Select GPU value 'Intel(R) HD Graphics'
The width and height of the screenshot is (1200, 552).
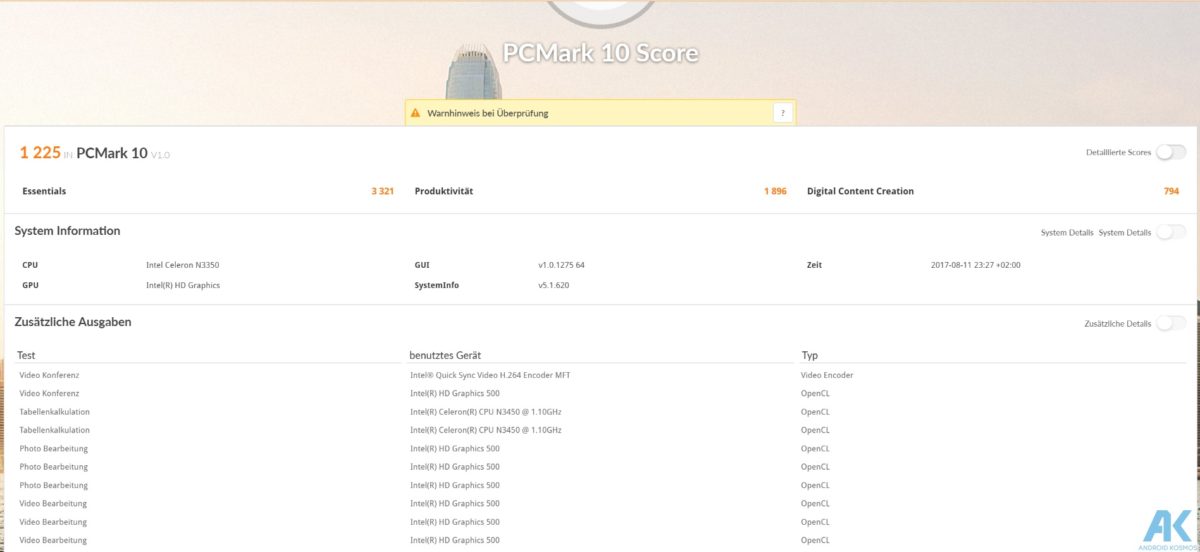coord(183,285)
